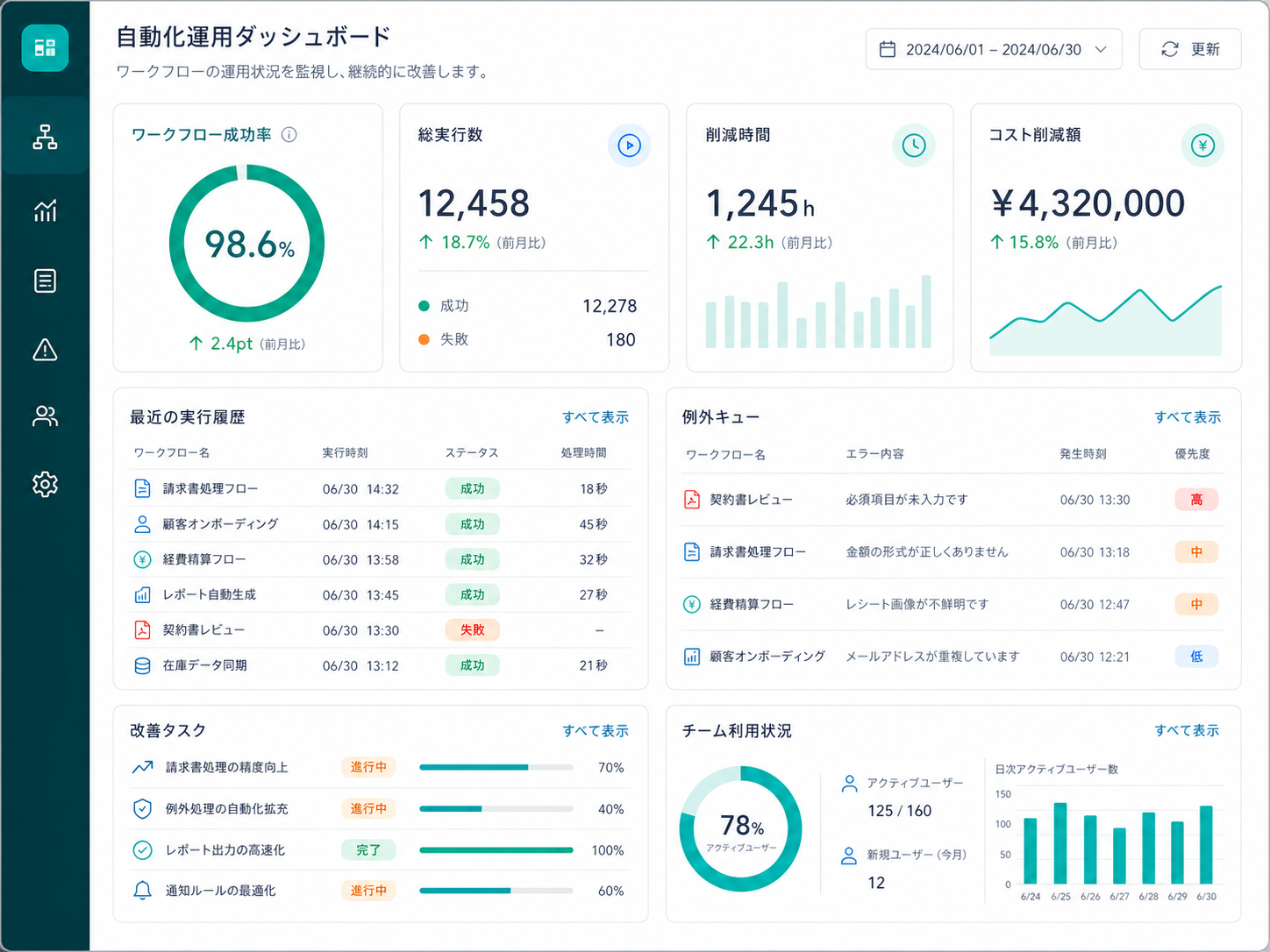Click the 更新 refresh button
This screenshot has height=952, width=1270.
(1190, 49)
